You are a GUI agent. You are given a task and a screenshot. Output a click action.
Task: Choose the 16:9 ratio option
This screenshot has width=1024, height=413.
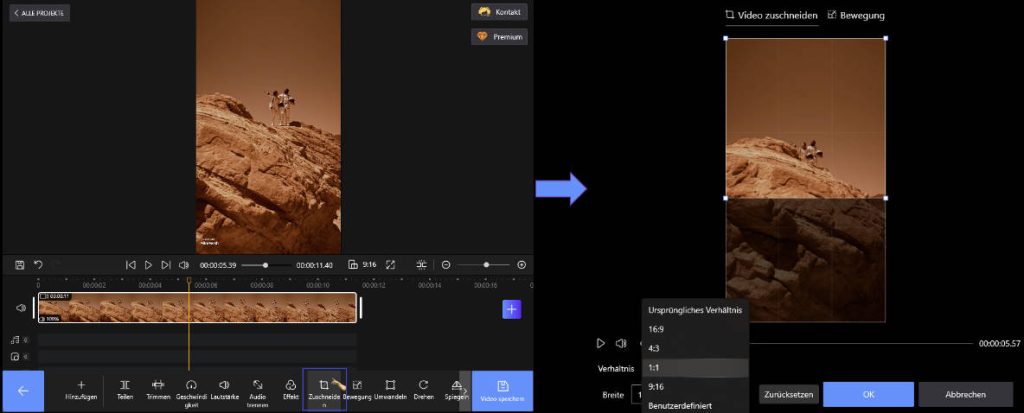695,329
